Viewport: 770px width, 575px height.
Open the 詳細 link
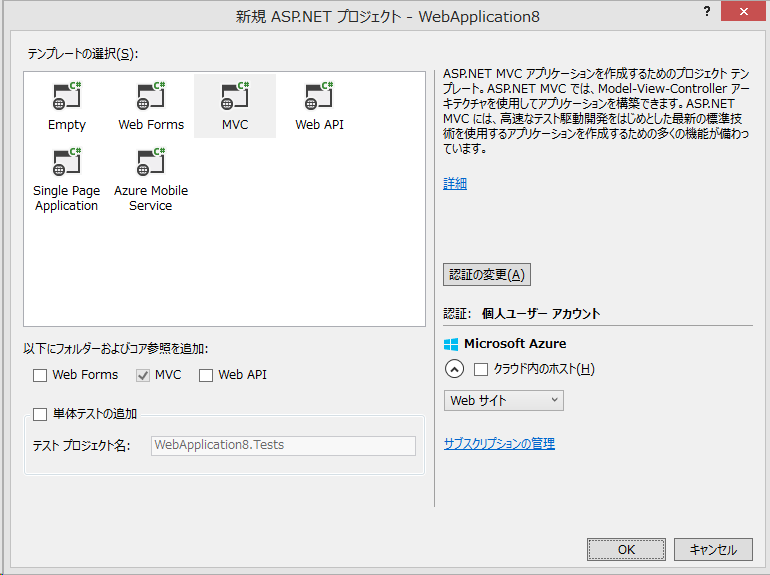coord(455,184)
